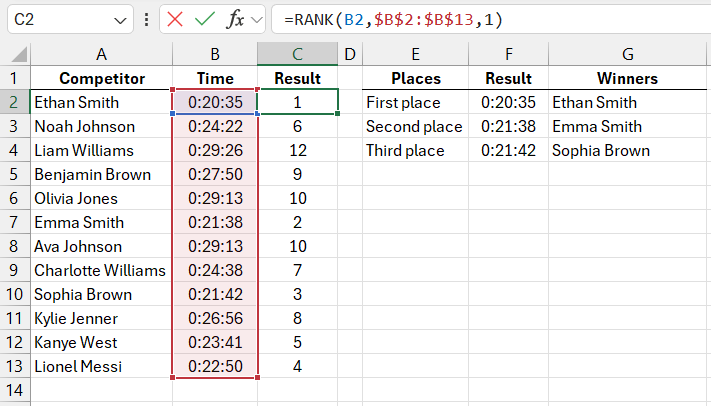The height and width of the screenshot is (406, 711).
Task: Select the Liam Williams cell
Action: tap(102, 150)
